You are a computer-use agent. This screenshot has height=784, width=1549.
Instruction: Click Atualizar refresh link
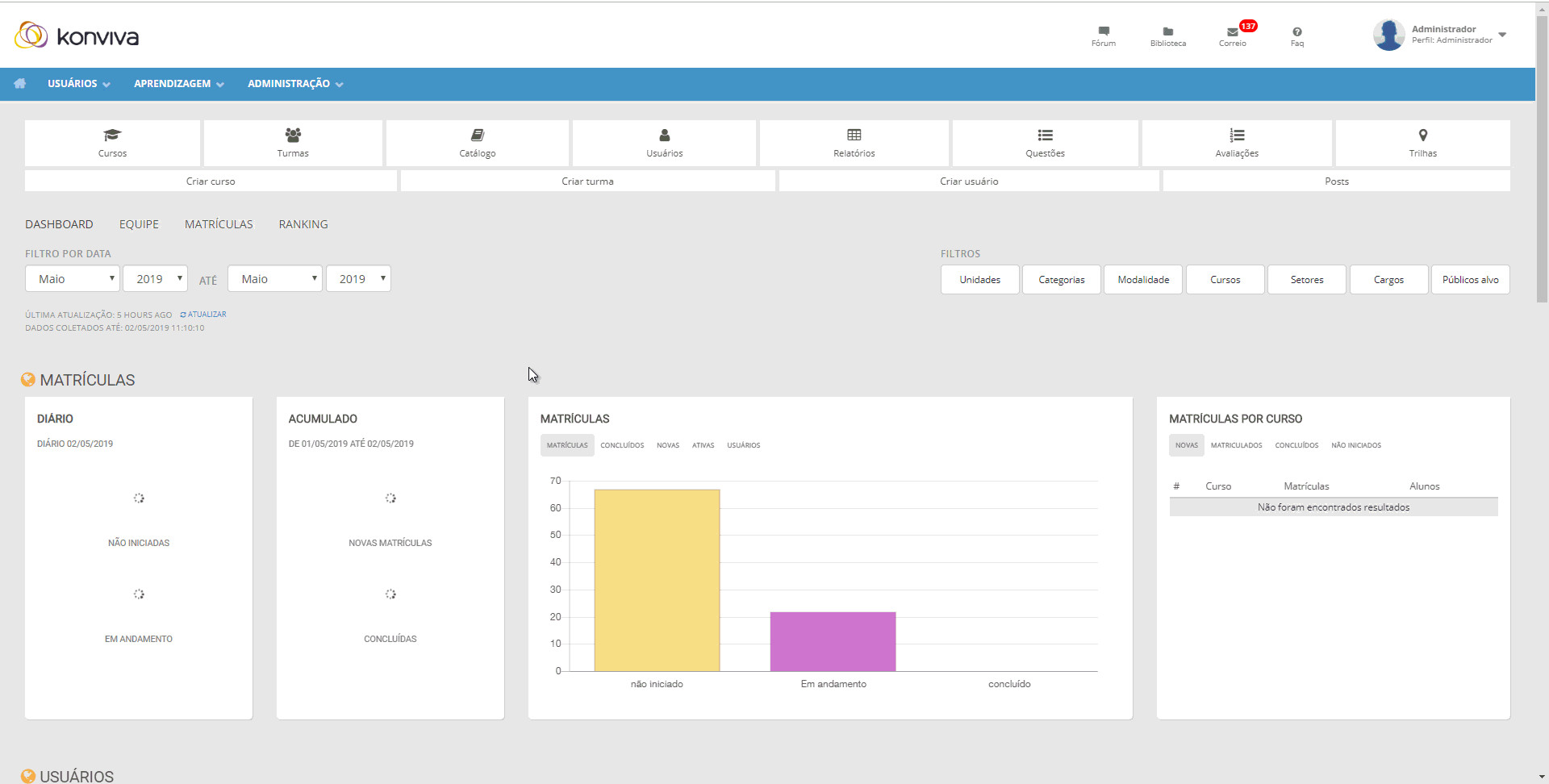click(x=203, y=315)
